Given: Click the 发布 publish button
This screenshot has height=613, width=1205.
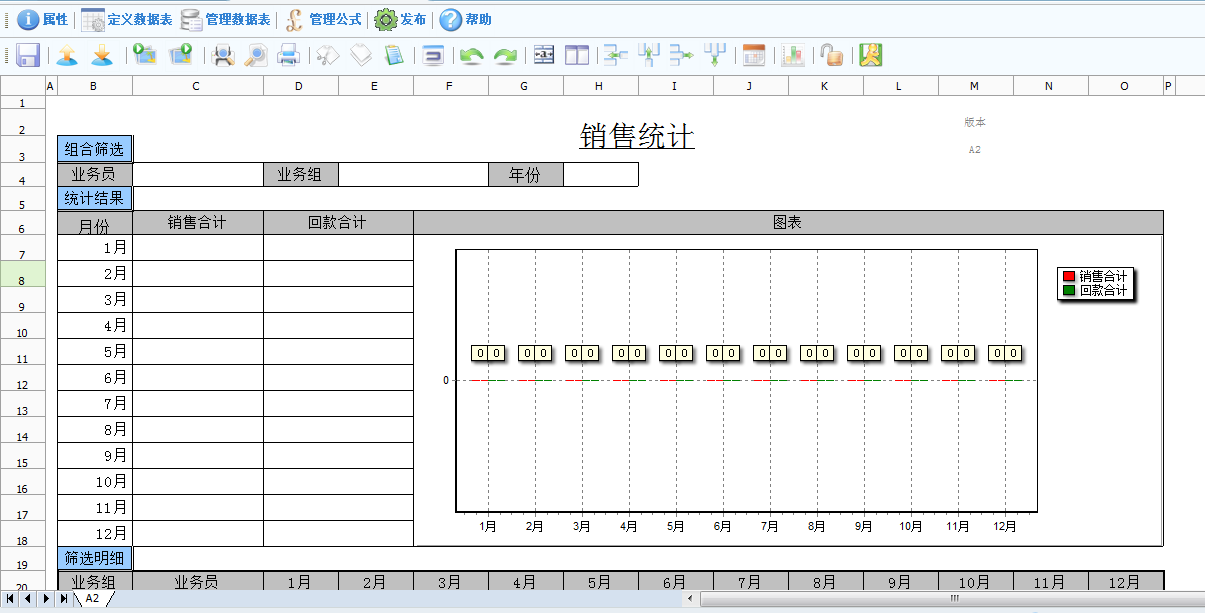Looking at the screenshot, I should (400, 19).
